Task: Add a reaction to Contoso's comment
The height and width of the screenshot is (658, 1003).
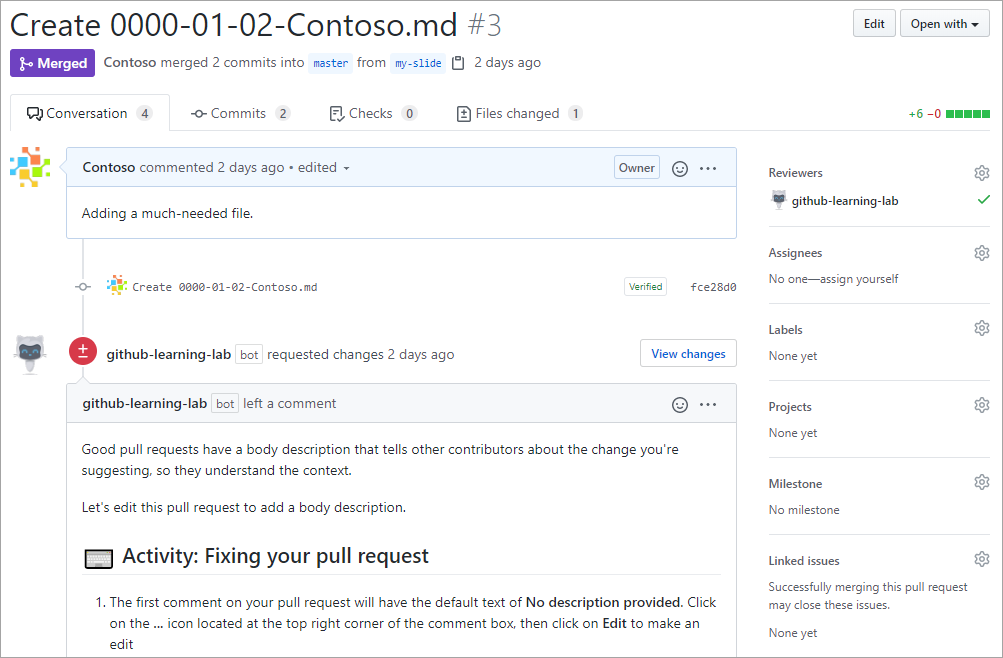Action: click(x=680, y=168)
